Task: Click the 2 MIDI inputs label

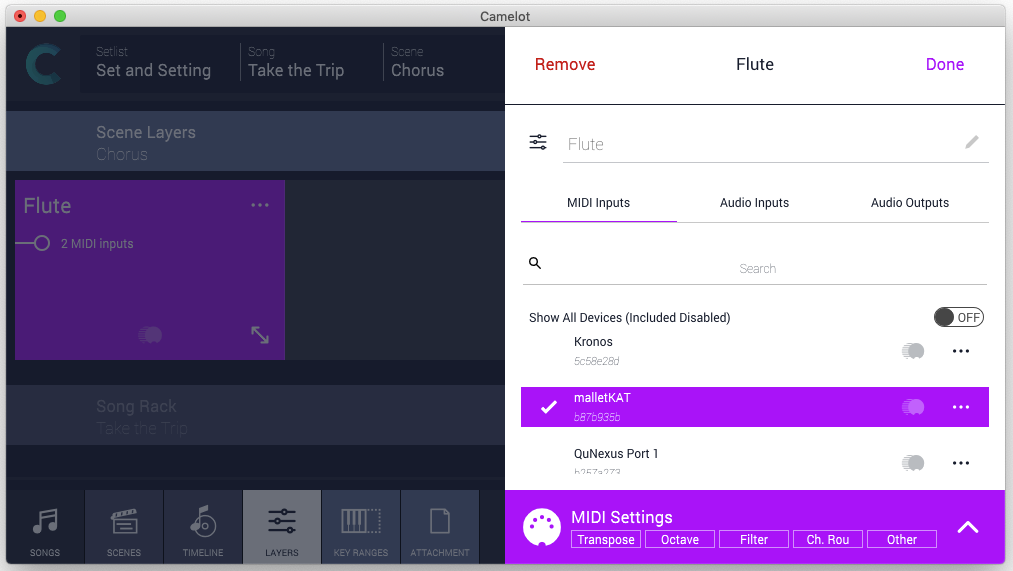Action: pos(97,244)
